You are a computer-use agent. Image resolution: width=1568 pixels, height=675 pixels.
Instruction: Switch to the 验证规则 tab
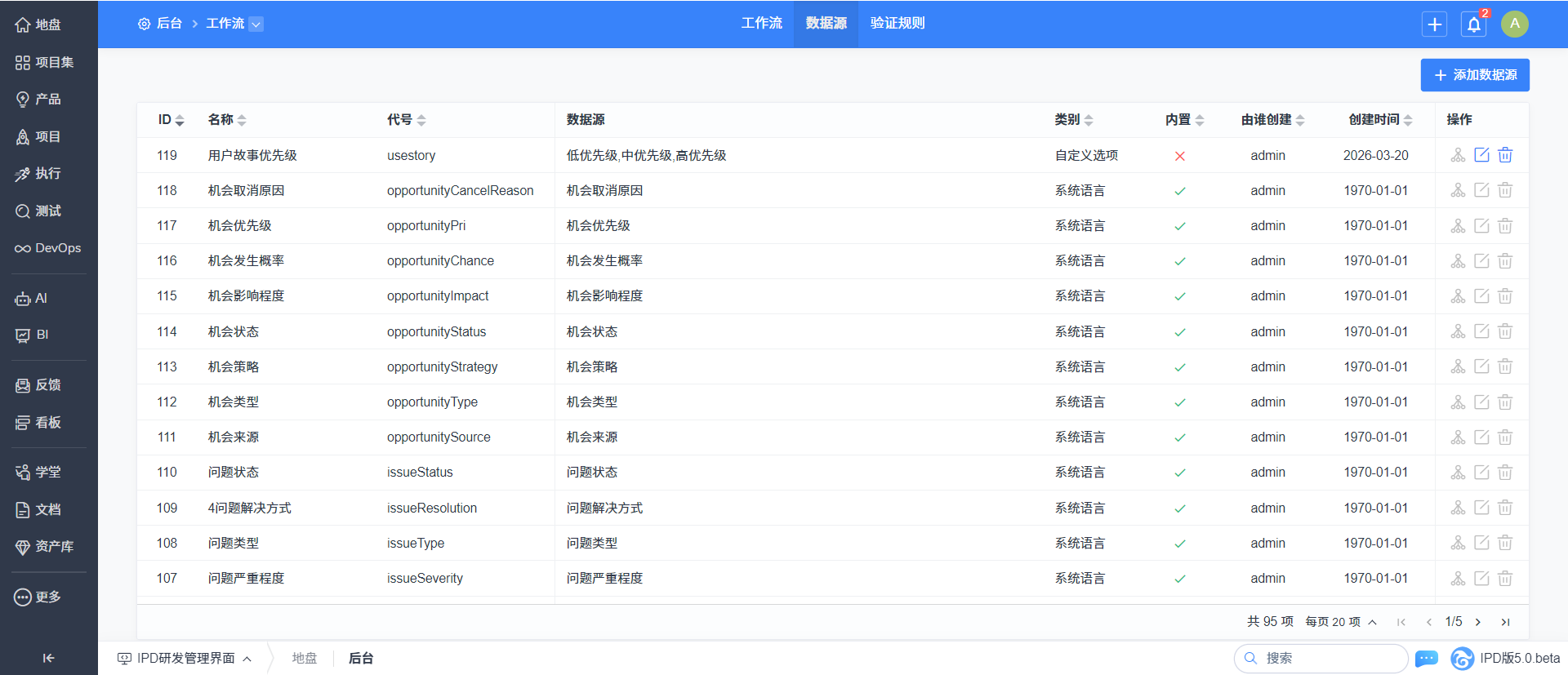pos(897,24)
